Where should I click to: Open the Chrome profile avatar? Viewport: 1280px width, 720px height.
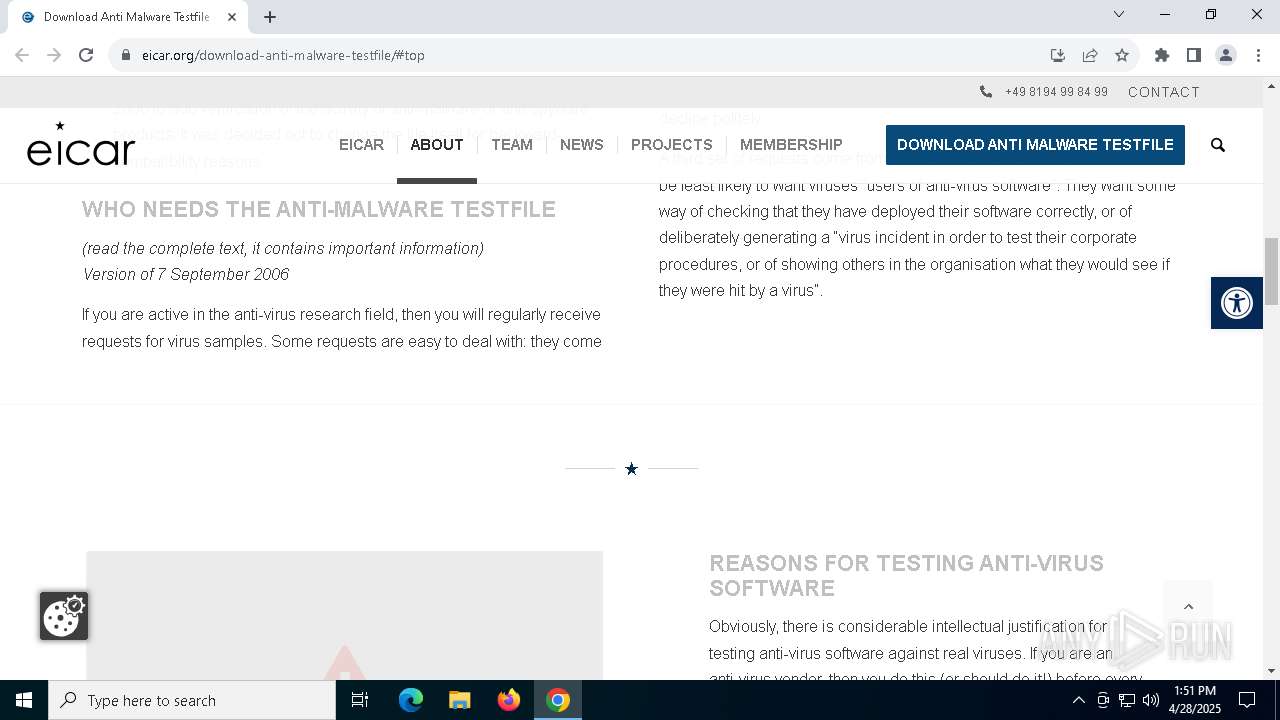(1225, 55)
